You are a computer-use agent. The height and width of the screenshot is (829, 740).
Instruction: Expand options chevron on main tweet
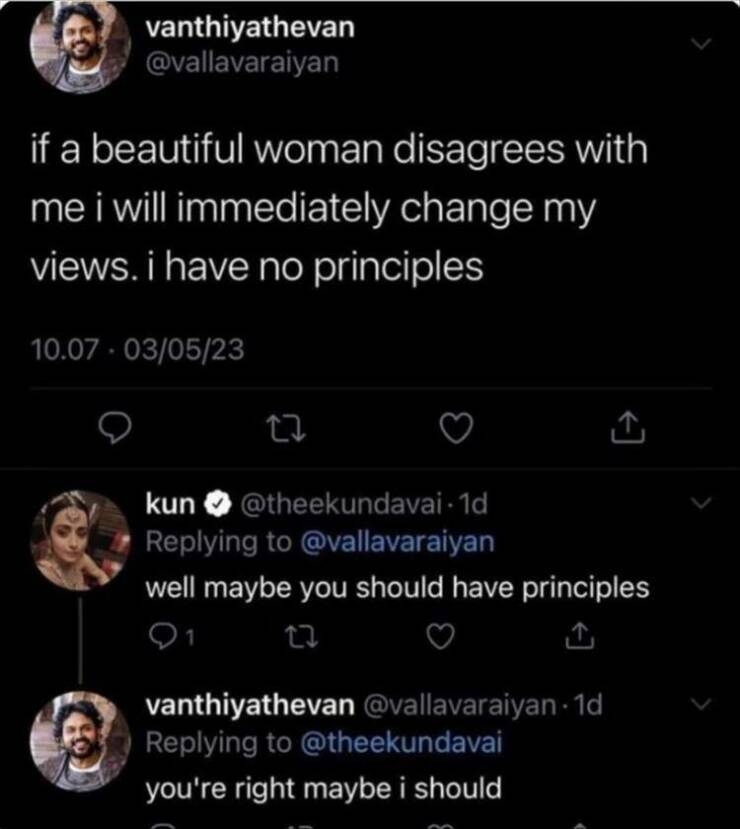[x=702, y=43]
